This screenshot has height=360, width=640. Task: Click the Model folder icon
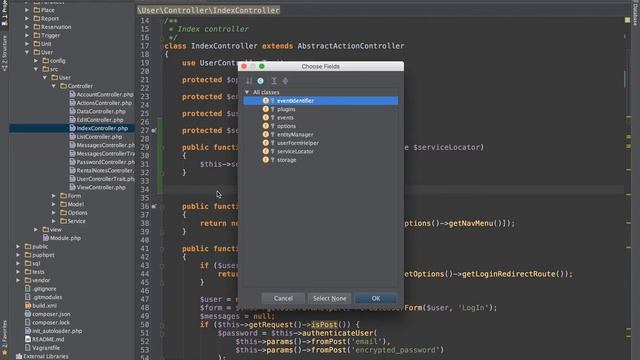(63, 204)
